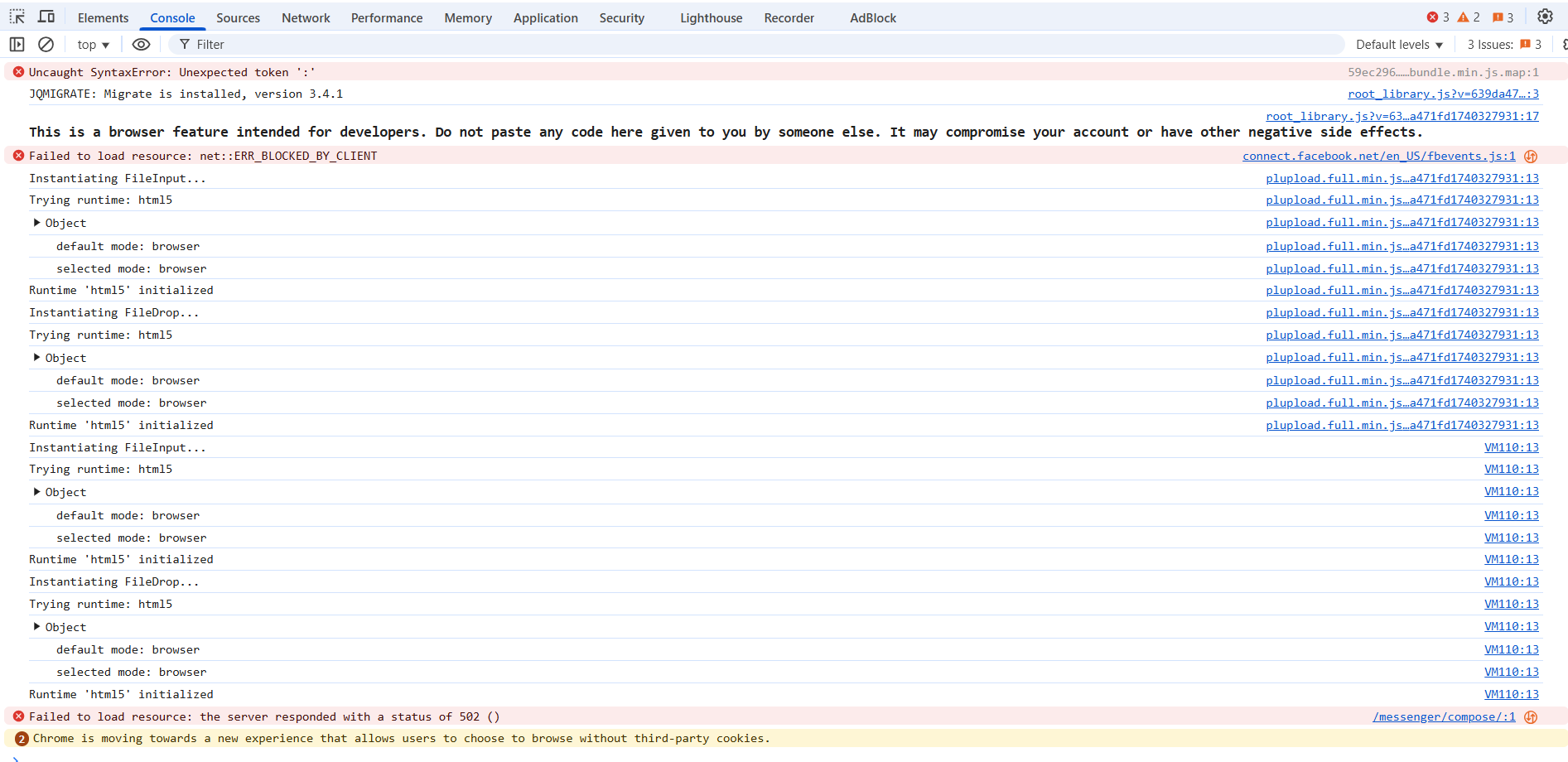Switch to the Elements tab

pos(103,17)
